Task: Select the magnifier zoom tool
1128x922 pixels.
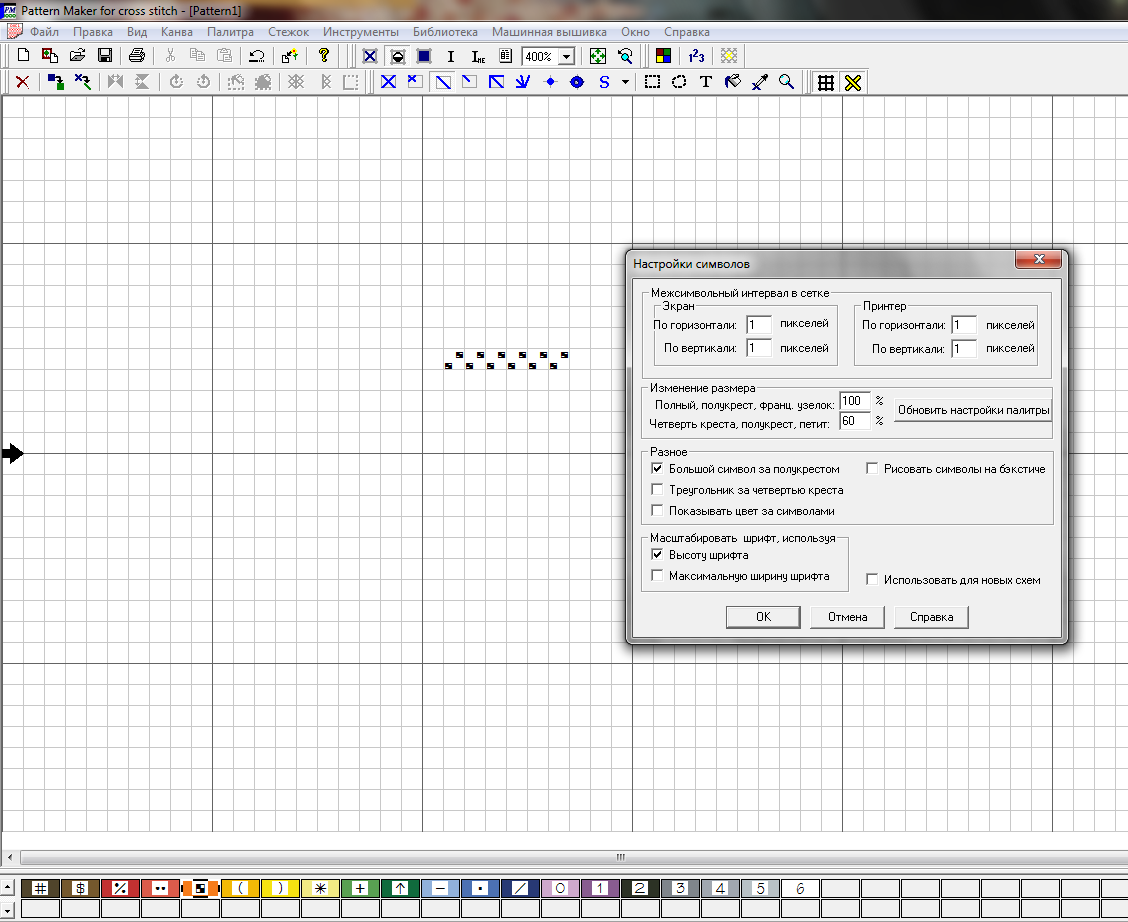Action: 786,82
